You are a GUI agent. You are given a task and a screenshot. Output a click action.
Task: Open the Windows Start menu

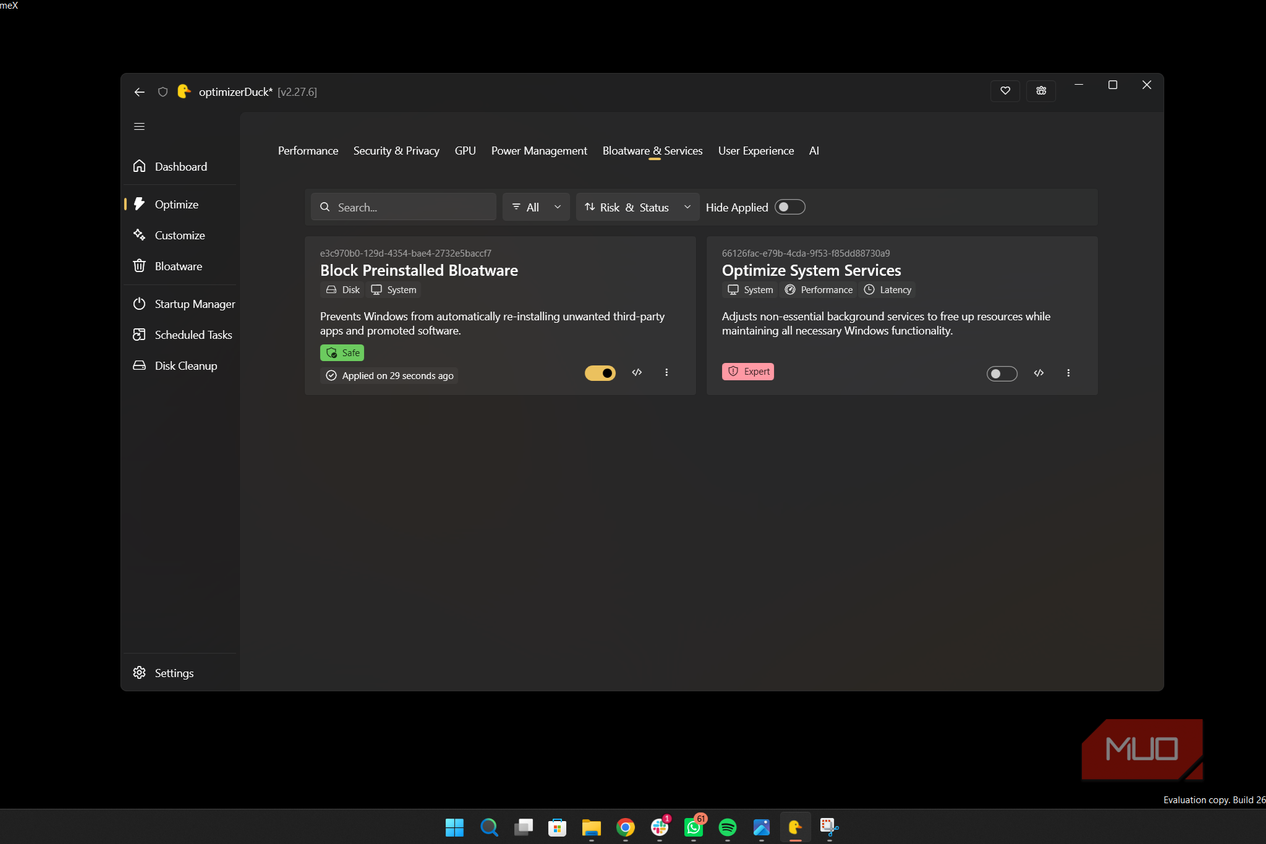454,827
